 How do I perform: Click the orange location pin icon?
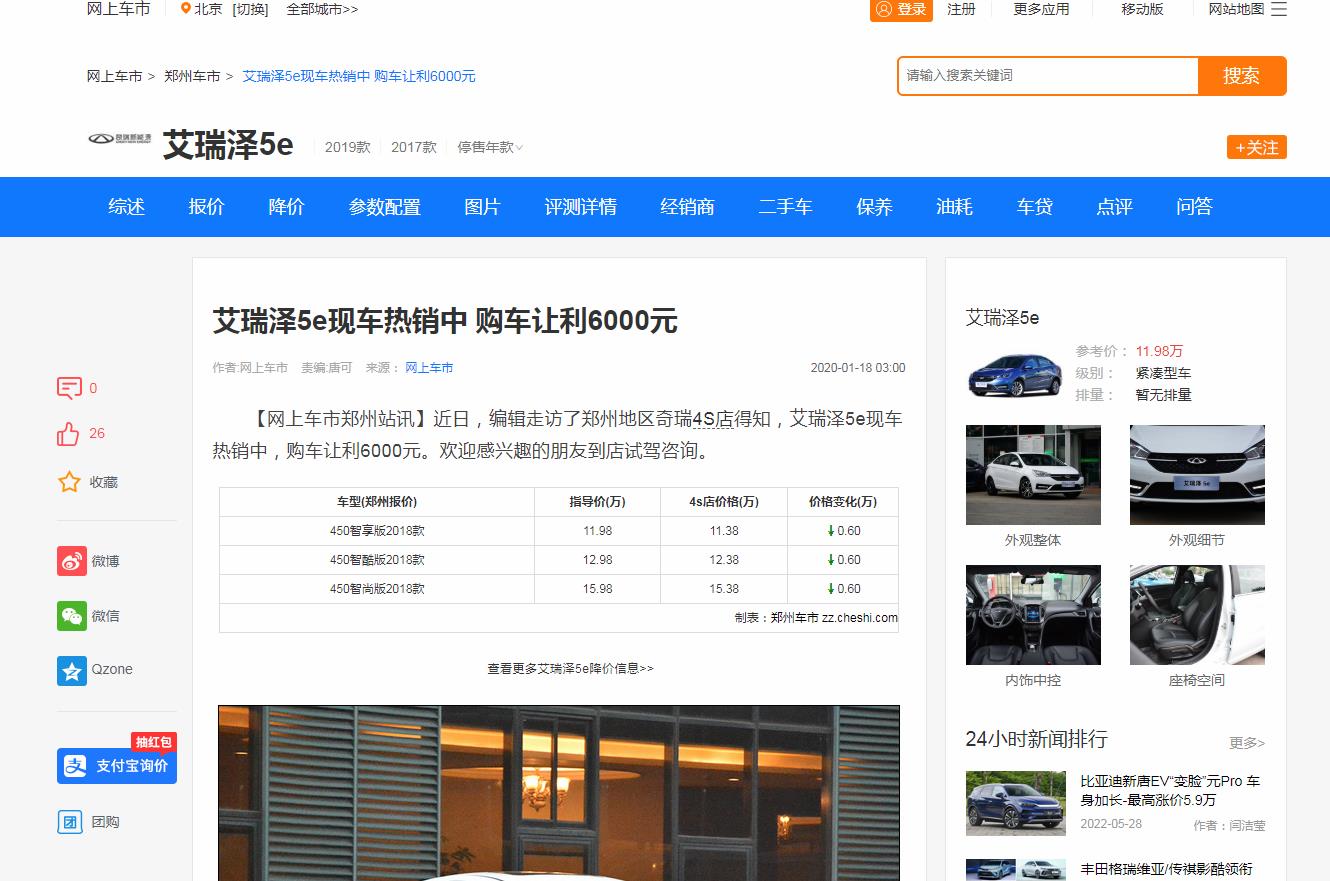[185, 9]
